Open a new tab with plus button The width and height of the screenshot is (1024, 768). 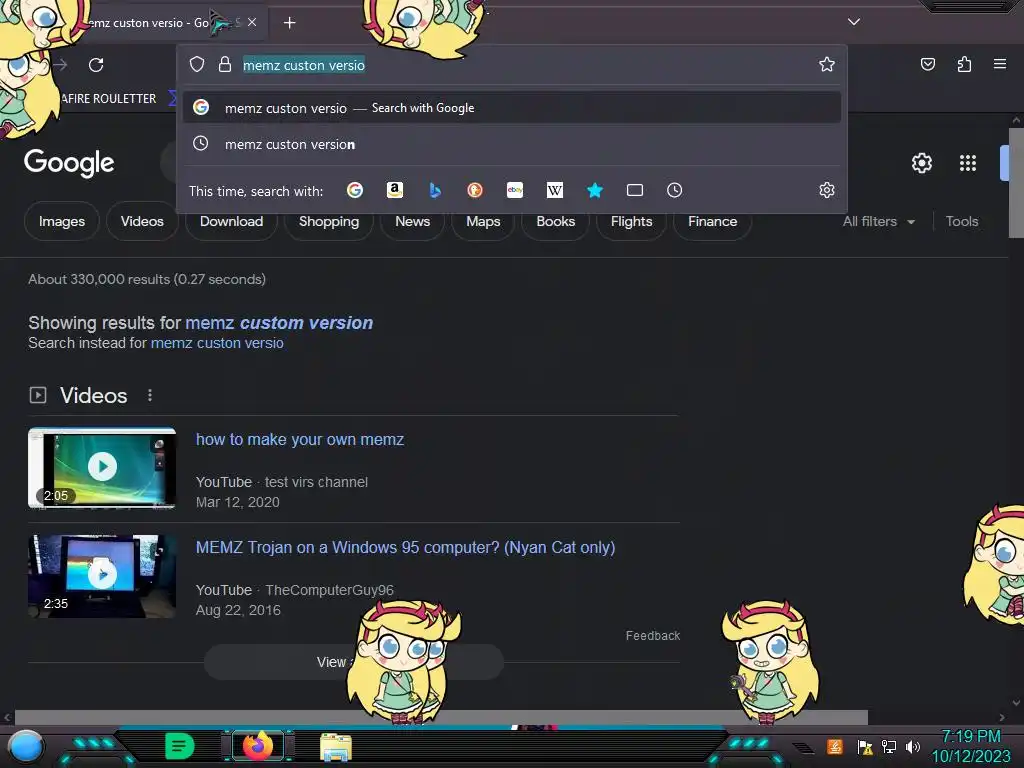pyautogui.click(x=289, y=23)
